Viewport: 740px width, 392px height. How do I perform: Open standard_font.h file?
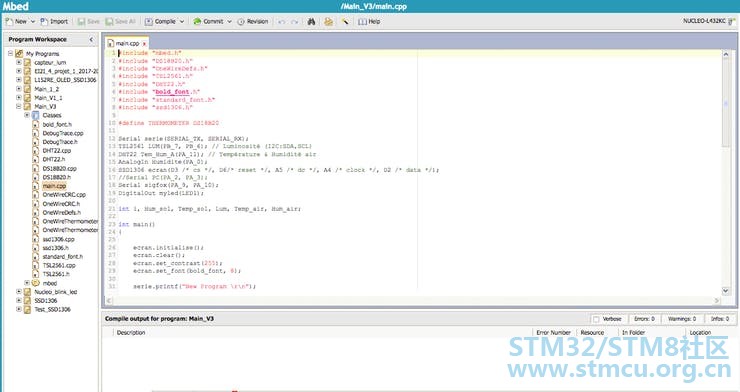point(62,257)
